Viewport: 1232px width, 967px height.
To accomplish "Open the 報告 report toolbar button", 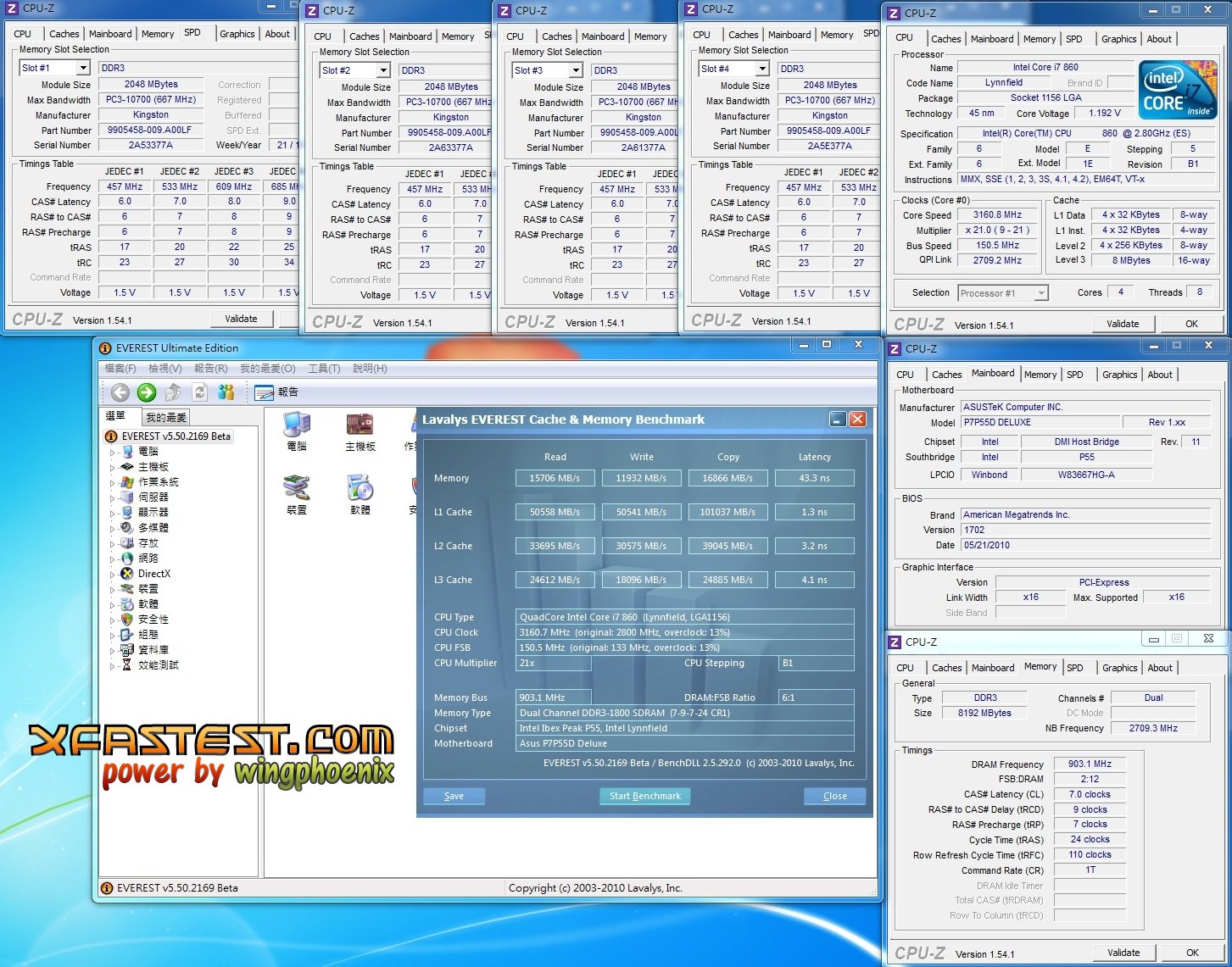I will pyautogui.click(x=276, y=392).
